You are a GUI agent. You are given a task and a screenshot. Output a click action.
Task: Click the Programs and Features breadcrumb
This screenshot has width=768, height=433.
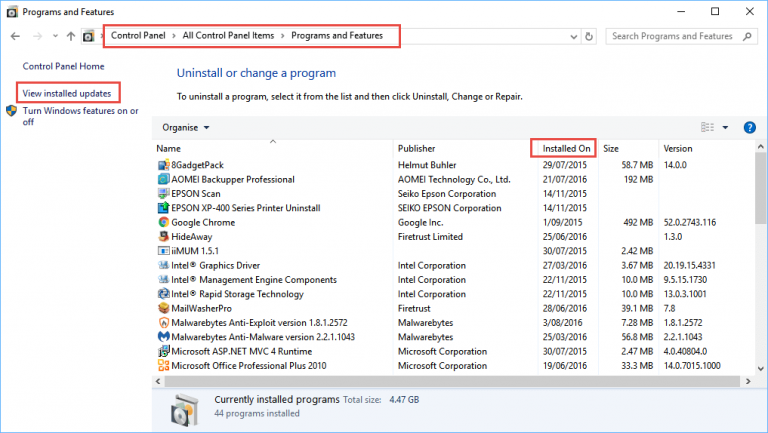point(337,35)
